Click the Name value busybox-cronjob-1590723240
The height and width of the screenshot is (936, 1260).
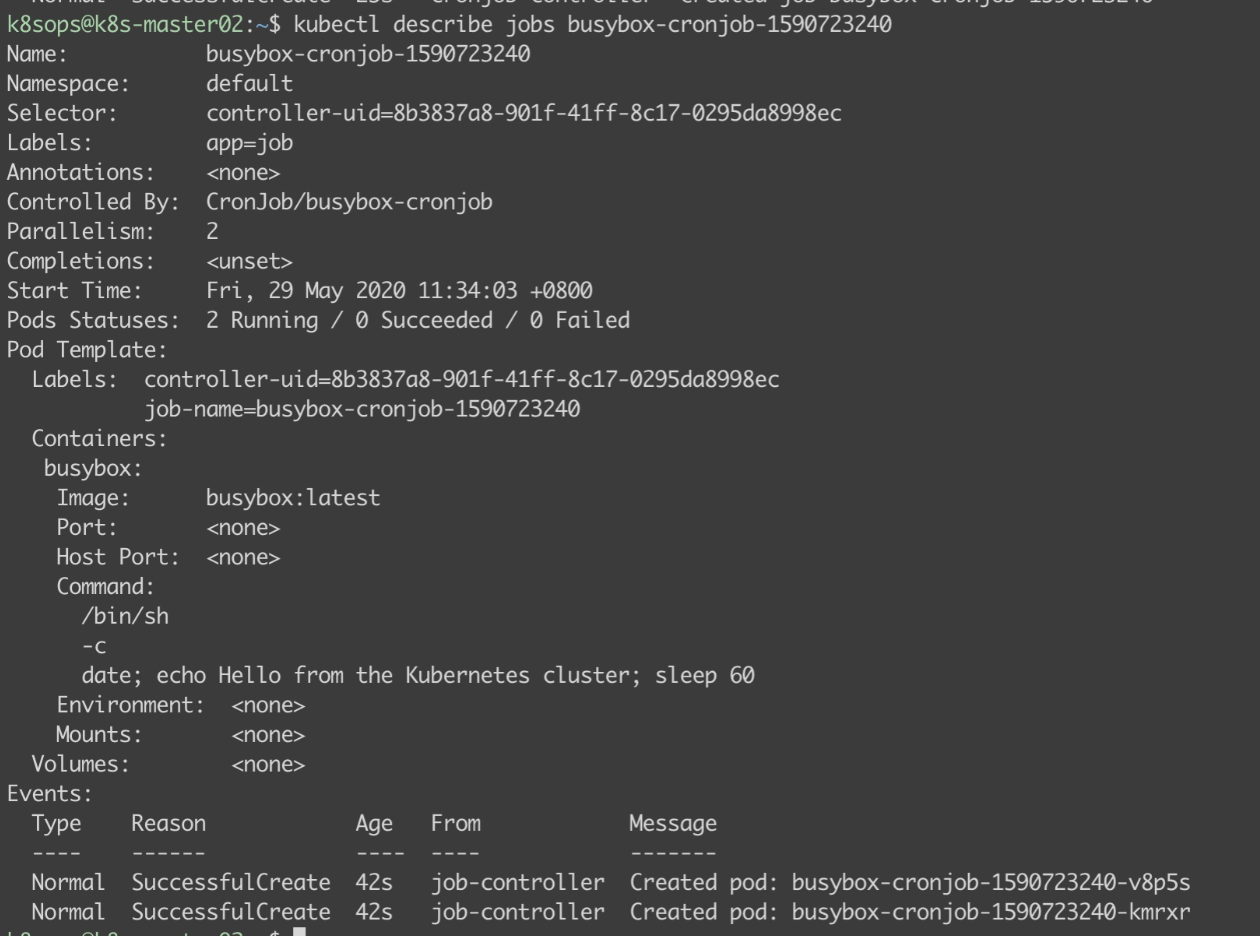(x=368, y=54)
